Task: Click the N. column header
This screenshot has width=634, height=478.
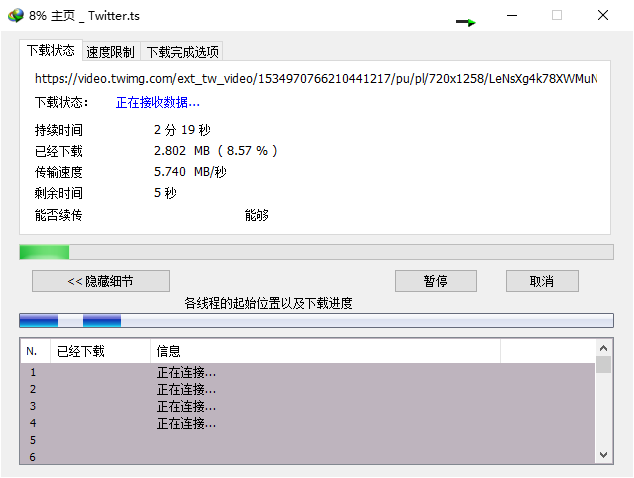Action: click(x=35, y=351)
